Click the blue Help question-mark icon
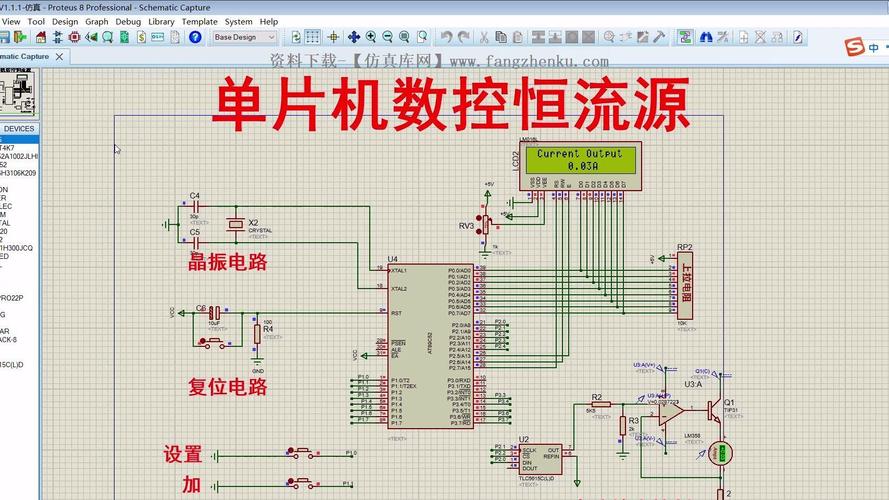 (x=195, y=37)
